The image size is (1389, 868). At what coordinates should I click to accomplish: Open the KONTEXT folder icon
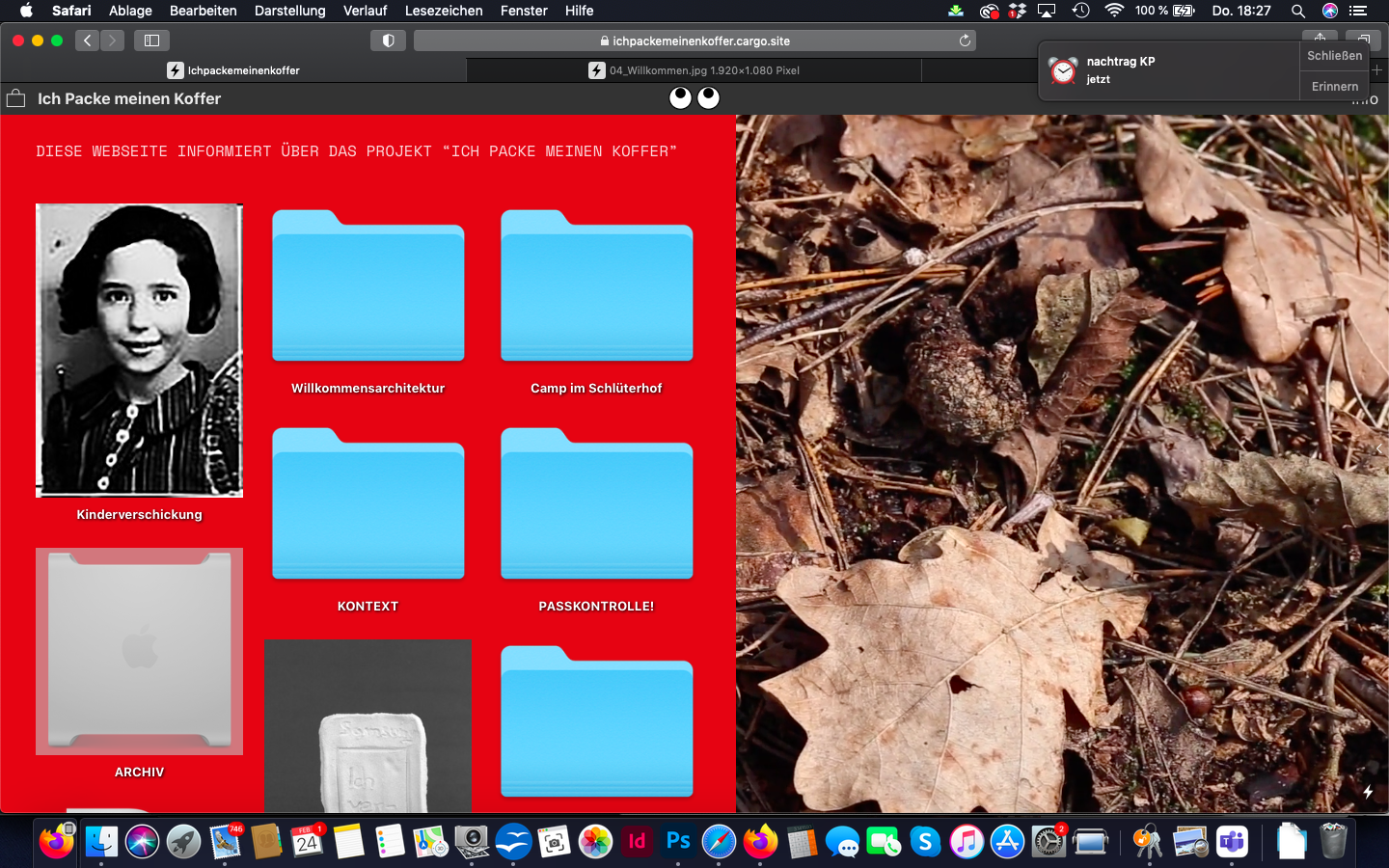coord(368,503)
